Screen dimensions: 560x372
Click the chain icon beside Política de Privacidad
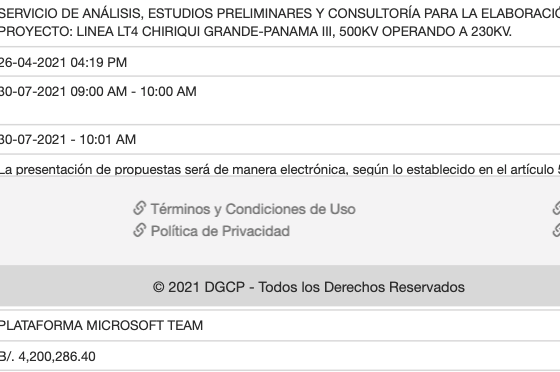(x=140, y=230)
